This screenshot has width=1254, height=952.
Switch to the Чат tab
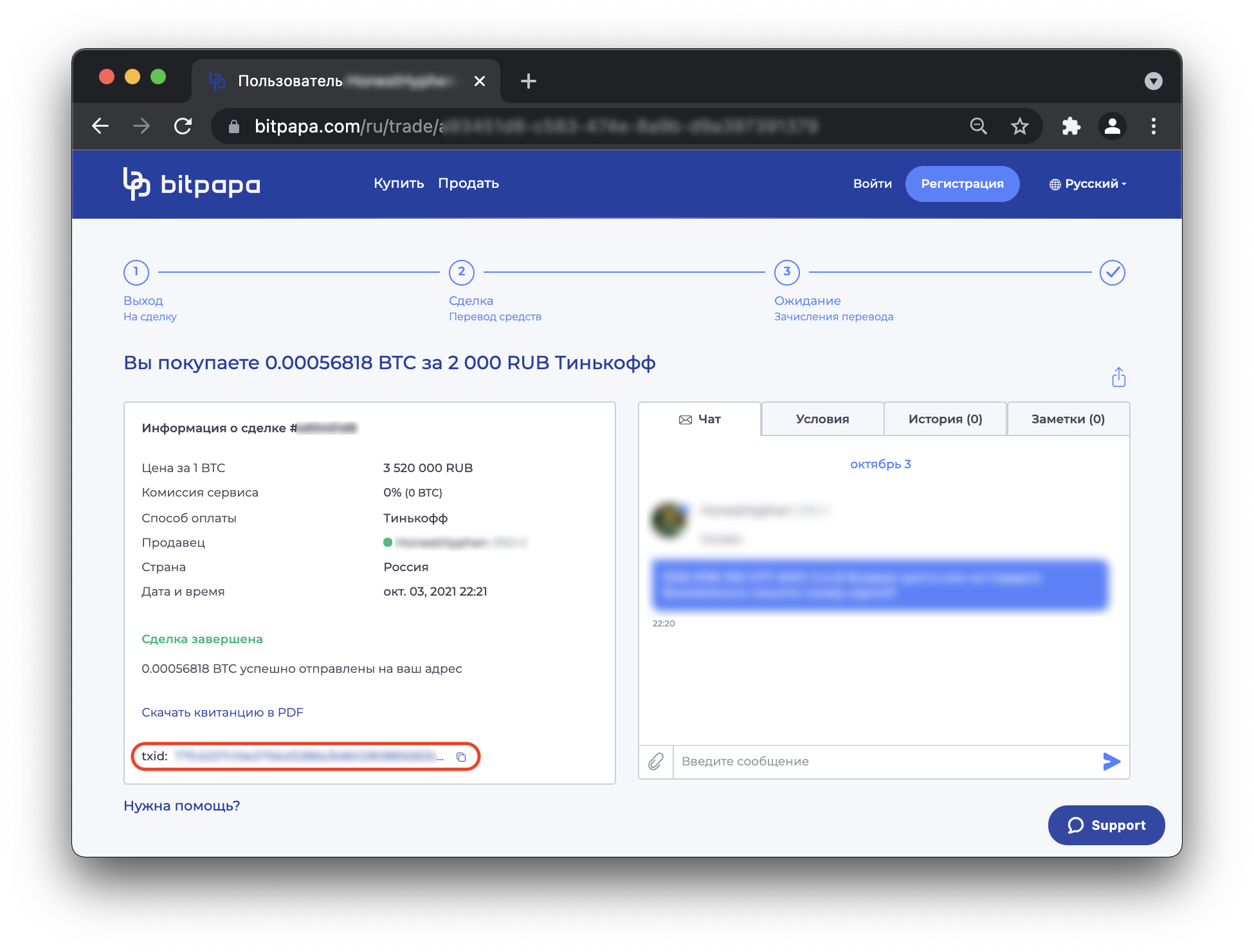coord(700,419)
